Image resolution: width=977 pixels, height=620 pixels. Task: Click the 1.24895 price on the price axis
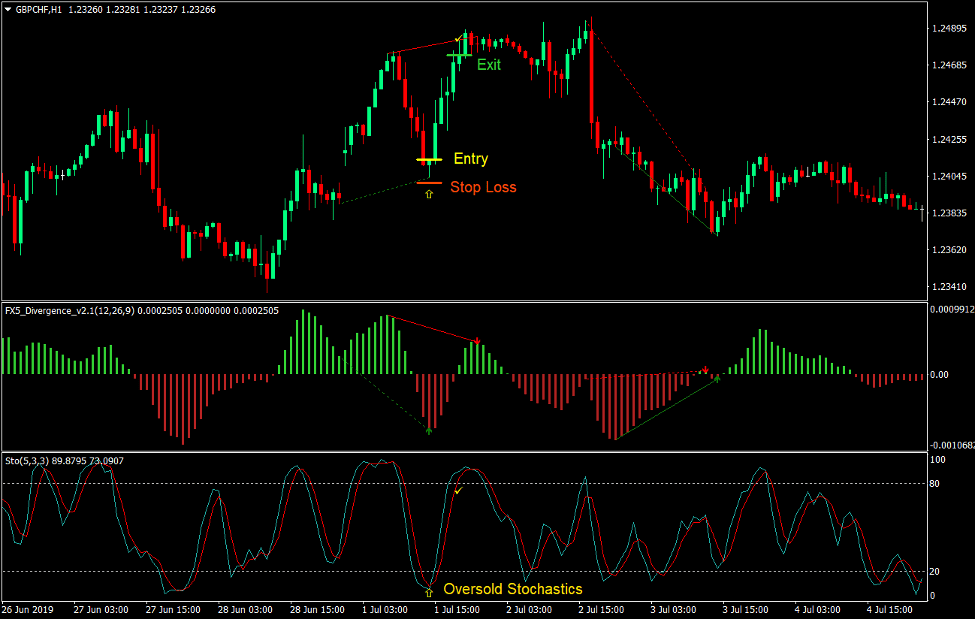pos(948,28)
